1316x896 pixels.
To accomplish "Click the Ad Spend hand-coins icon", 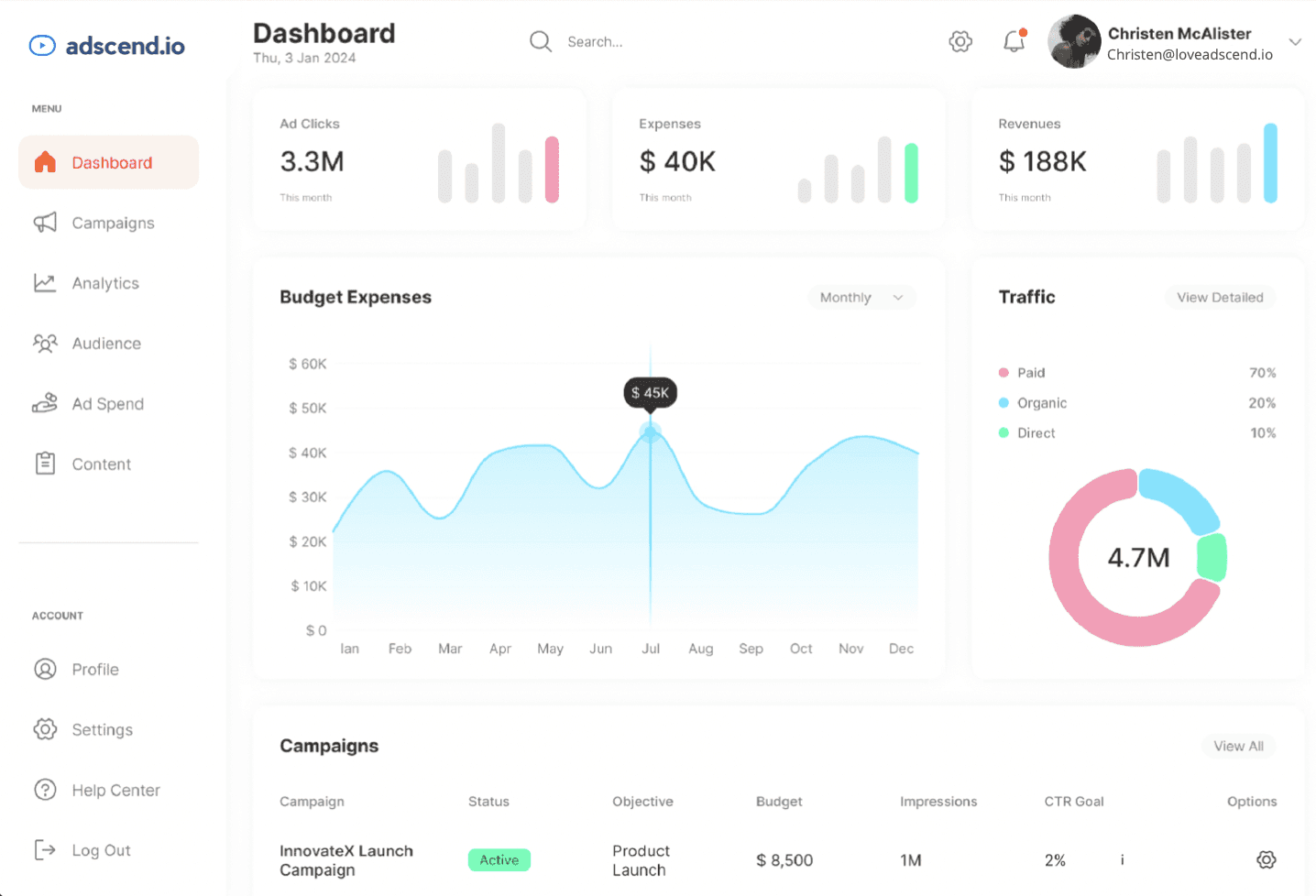I will 45,404.
